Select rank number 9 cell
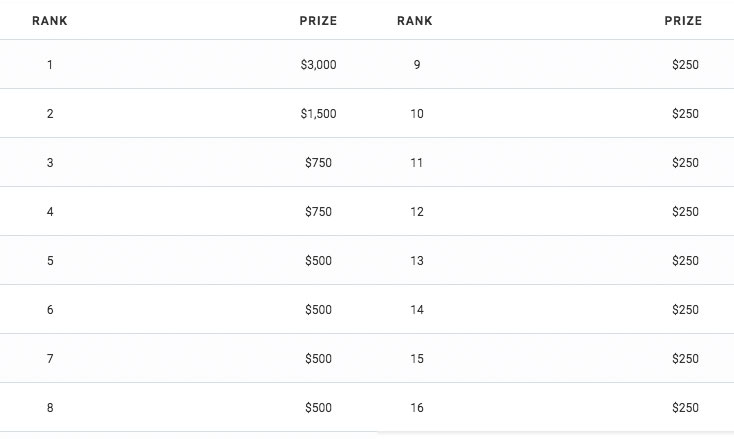 click(x=417, y=65)
